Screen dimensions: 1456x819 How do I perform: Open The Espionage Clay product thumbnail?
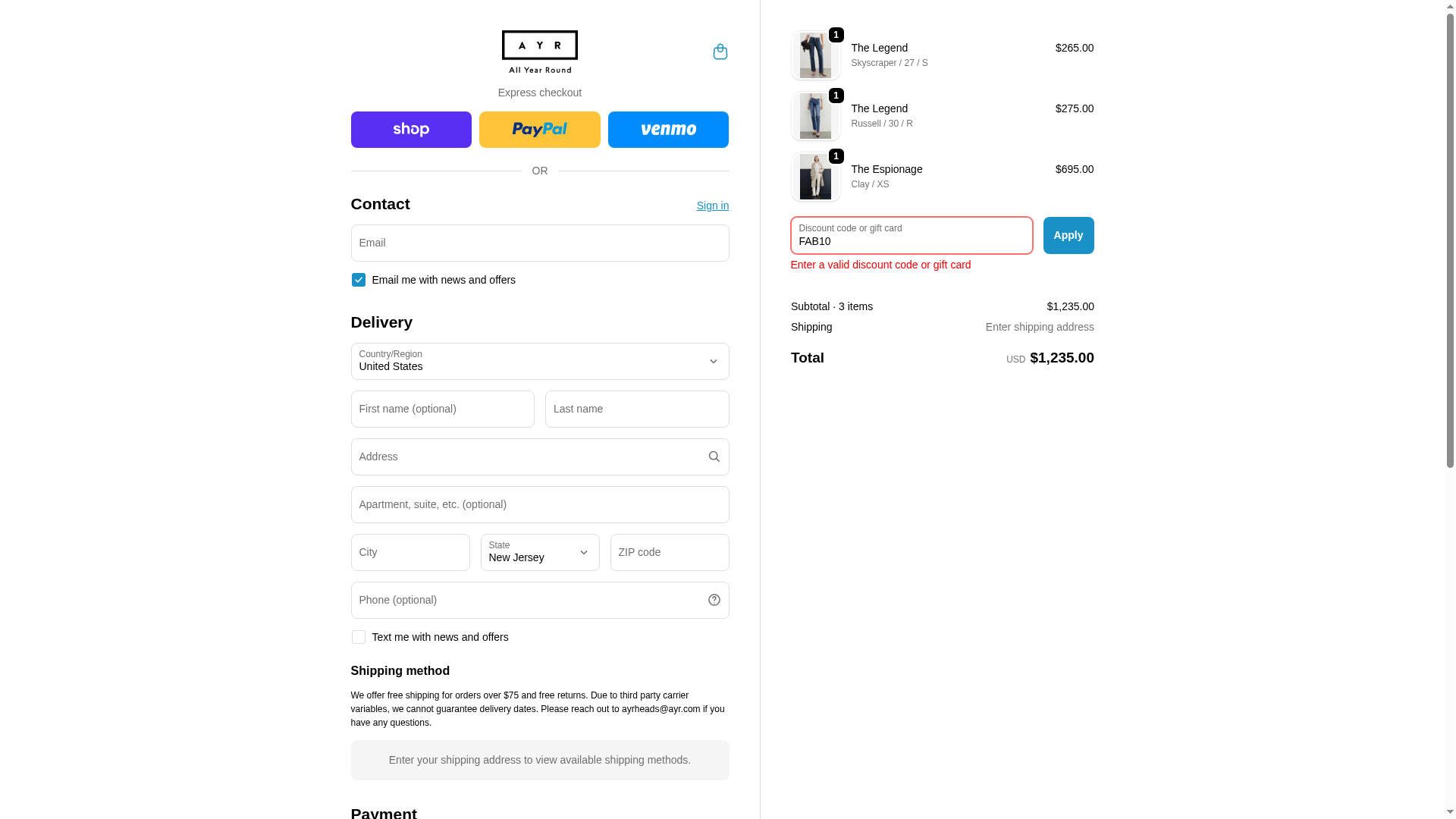(815, 177)
